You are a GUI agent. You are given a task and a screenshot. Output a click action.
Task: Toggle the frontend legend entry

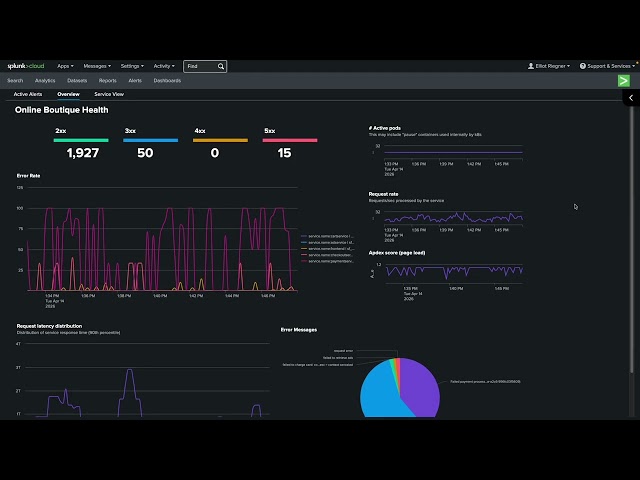coord(328,249)
